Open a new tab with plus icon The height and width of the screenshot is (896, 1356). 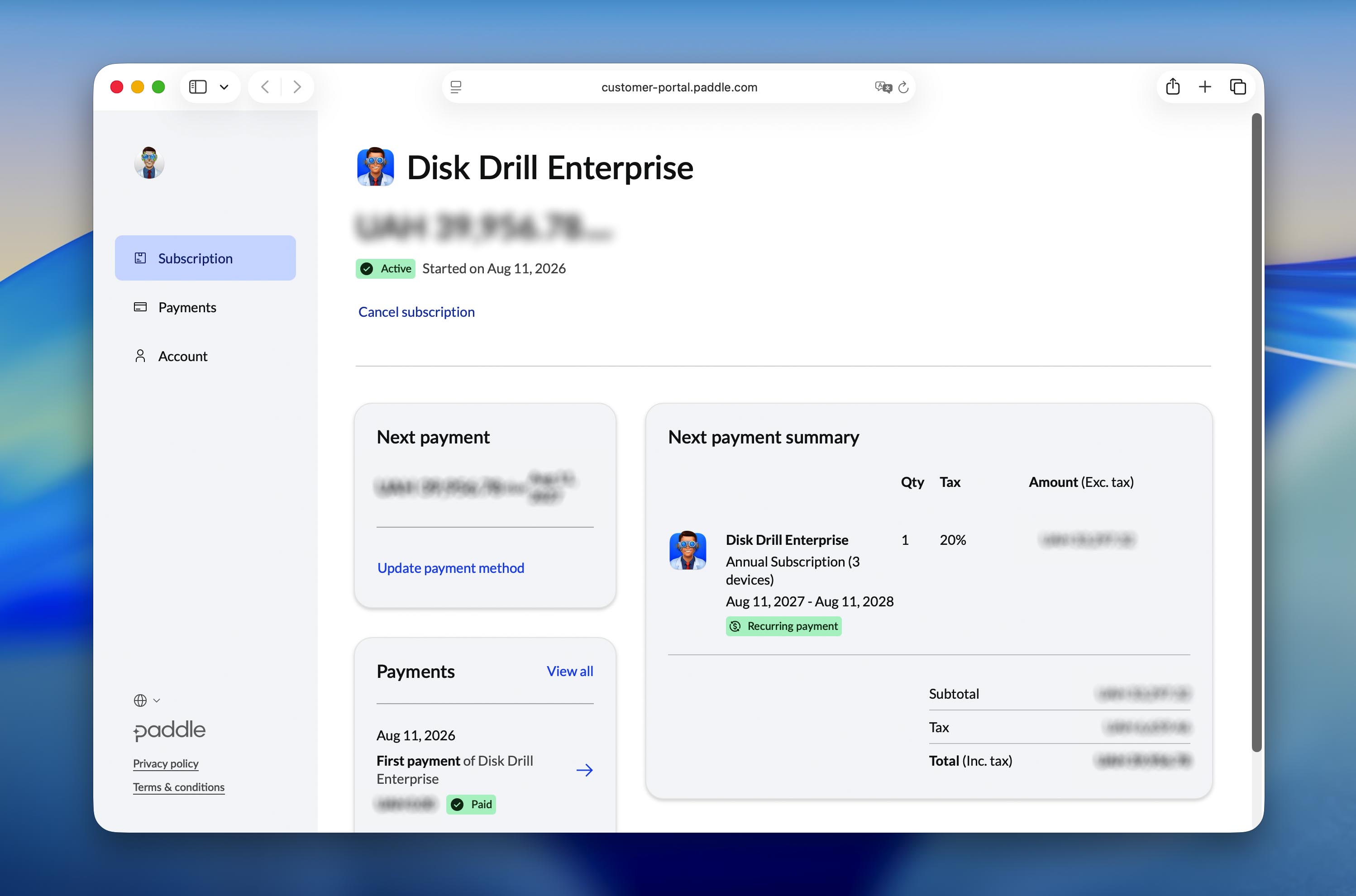(1205, 87)
